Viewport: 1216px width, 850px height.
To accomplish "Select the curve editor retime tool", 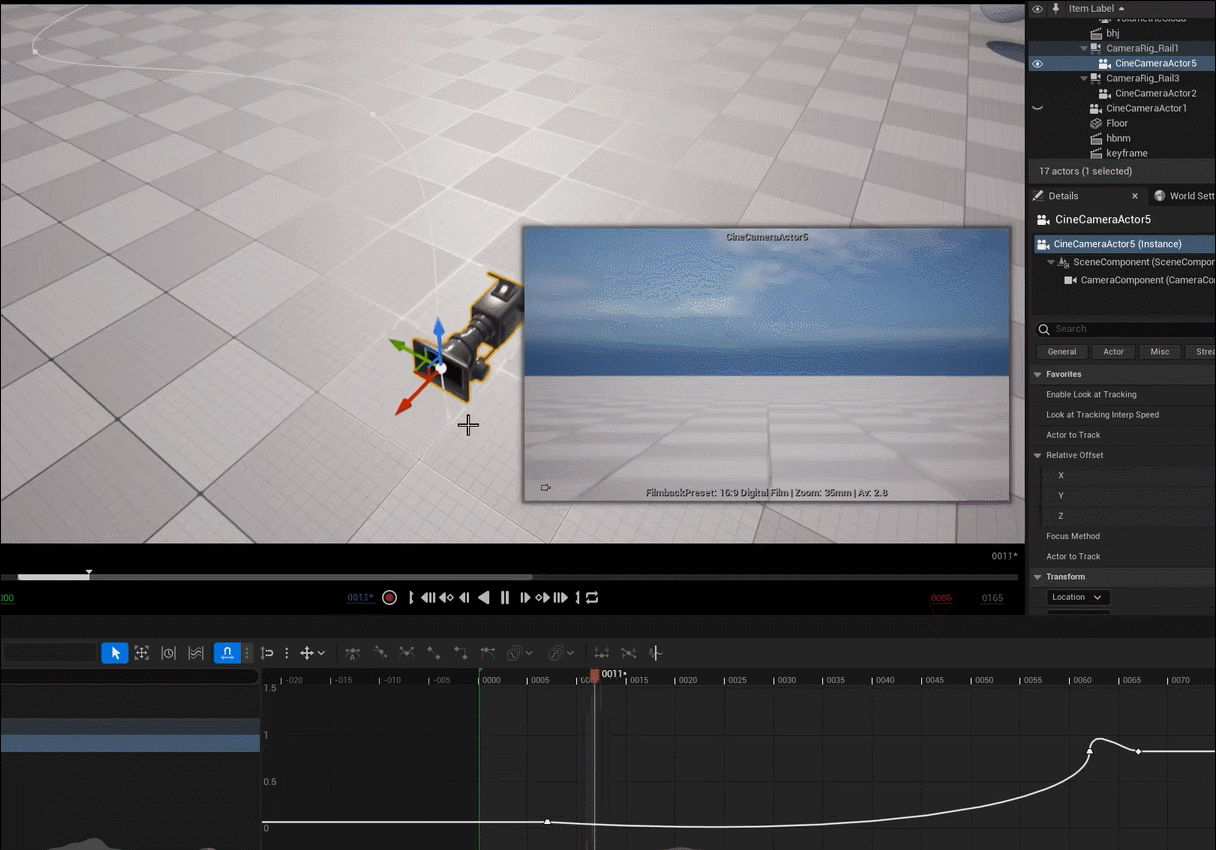I will point(169,653).
